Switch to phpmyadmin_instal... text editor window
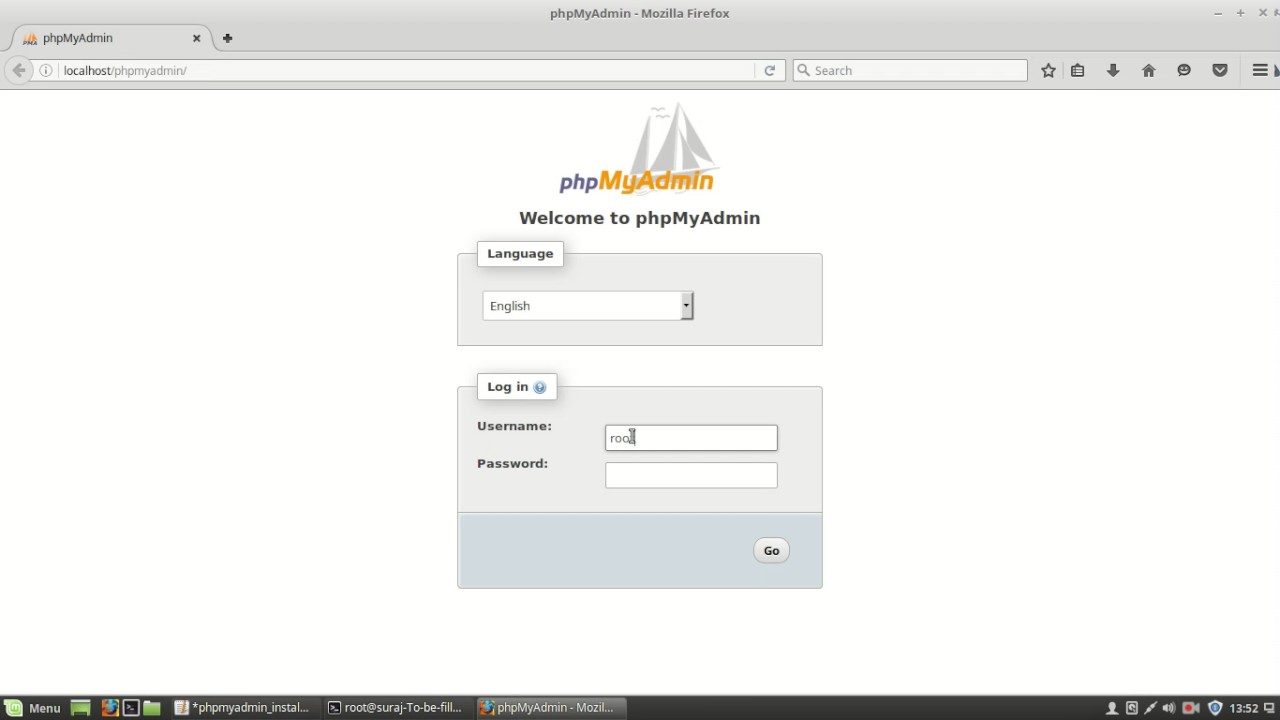Screen dimensions: 1280x720 coord(242,707)
